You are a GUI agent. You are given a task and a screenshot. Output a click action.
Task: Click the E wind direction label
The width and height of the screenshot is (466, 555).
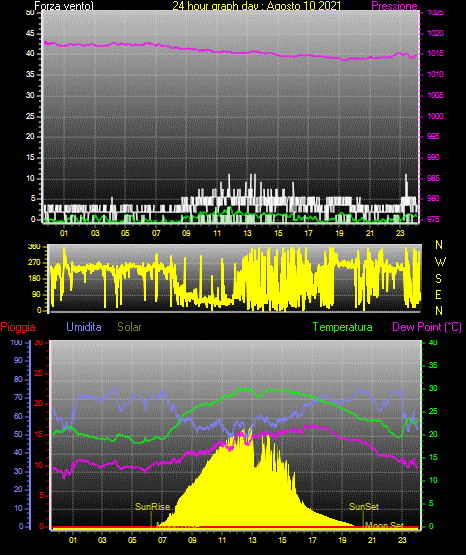438,294
